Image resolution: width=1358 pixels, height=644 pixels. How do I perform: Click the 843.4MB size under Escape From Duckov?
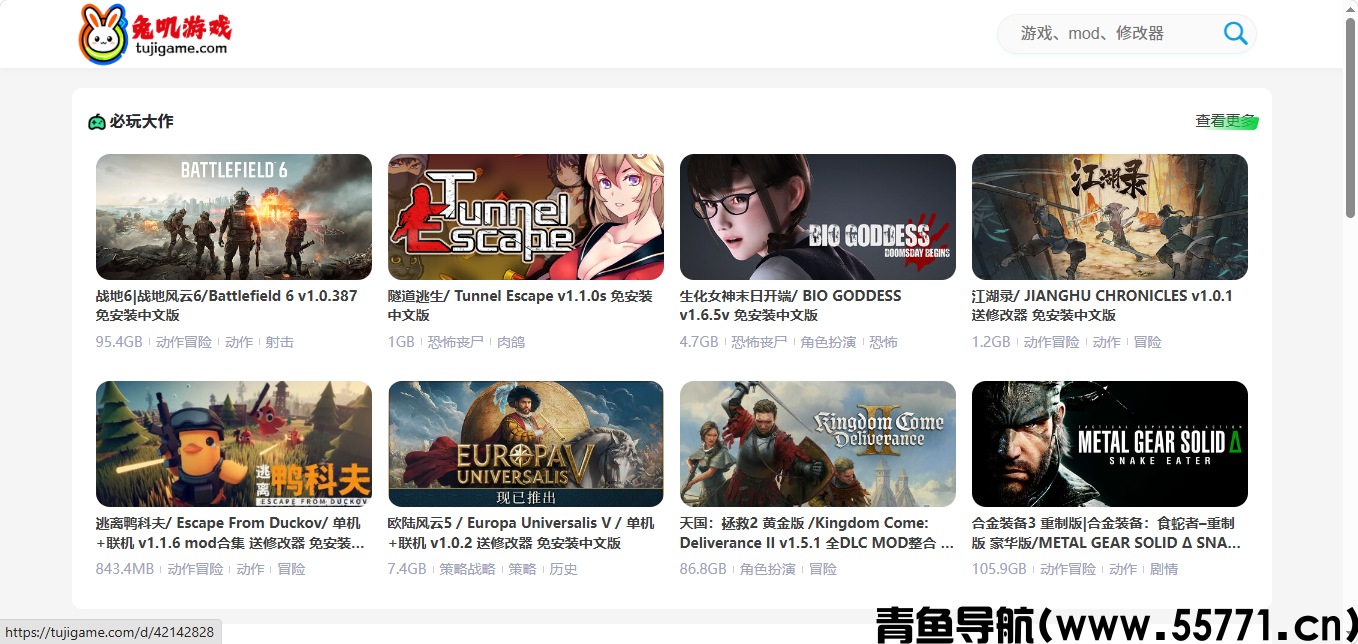click(x=125, y=569)
